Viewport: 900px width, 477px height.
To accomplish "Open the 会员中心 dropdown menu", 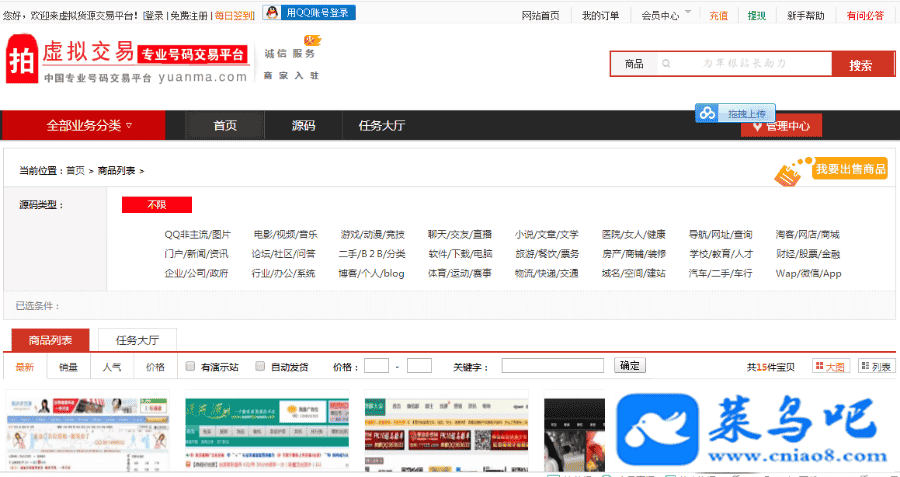I will point(666,15).
